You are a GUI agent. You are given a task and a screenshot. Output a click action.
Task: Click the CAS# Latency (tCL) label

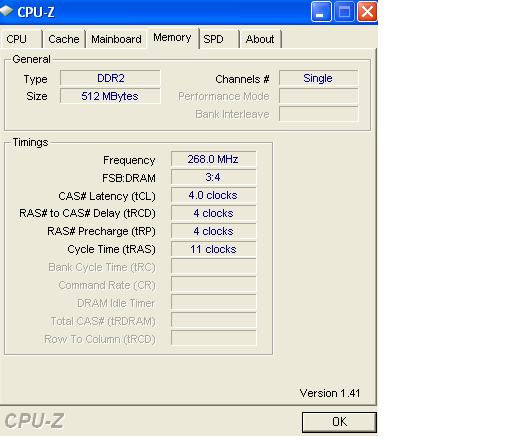pyautogui.click(x=107, y=196)
